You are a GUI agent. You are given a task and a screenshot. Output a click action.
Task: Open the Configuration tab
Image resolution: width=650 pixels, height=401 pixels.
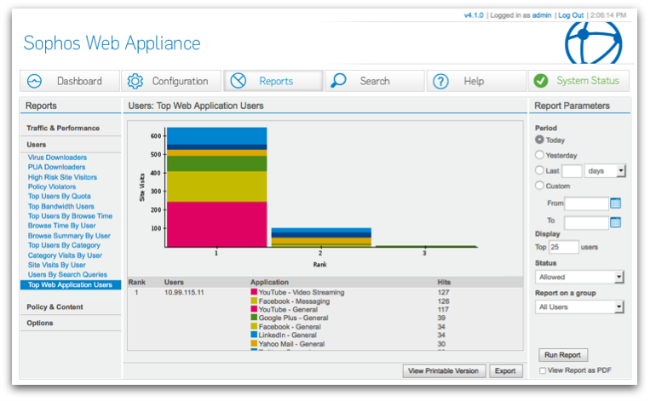tap(171, 81)
